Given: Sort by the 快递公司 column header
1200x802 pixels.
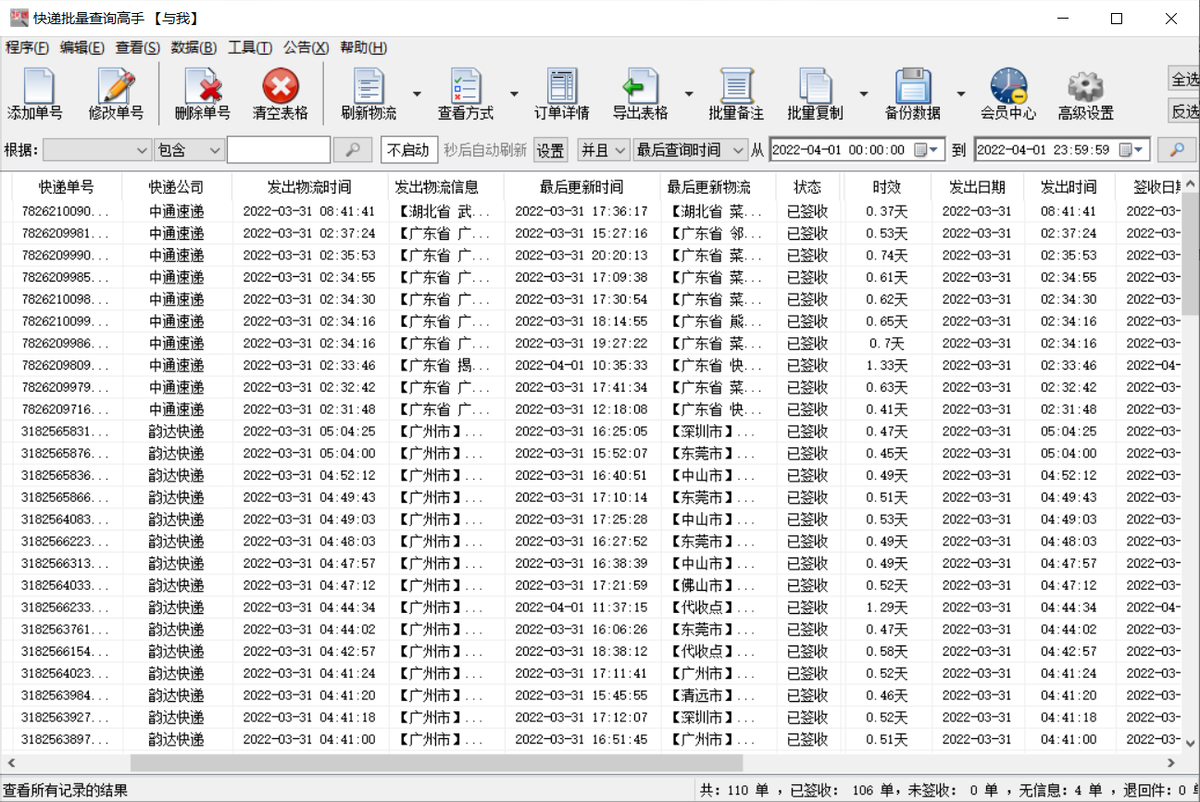Looking at the screenshot, I should coord(177,186).
